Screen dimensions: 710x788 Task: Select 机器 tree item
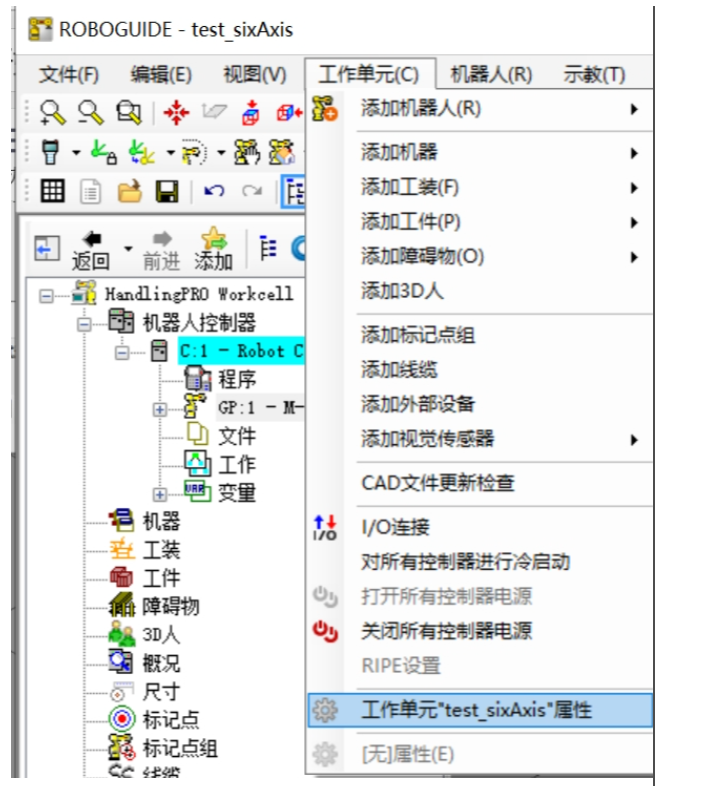161,521
